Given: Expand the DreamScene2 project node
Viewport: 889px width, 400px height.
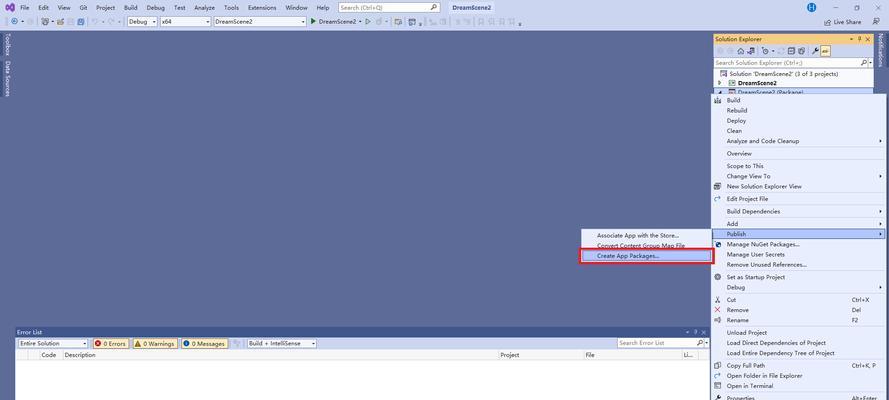Looking at the screenshot, I should point(719,83).
